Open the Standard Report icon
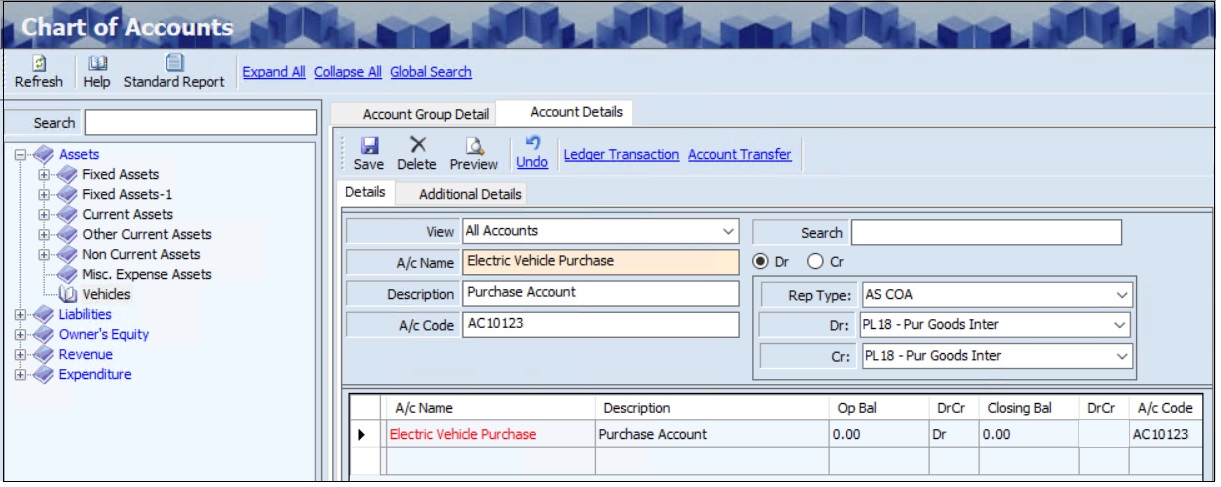 pyautogui.click(x=174, y=63)
